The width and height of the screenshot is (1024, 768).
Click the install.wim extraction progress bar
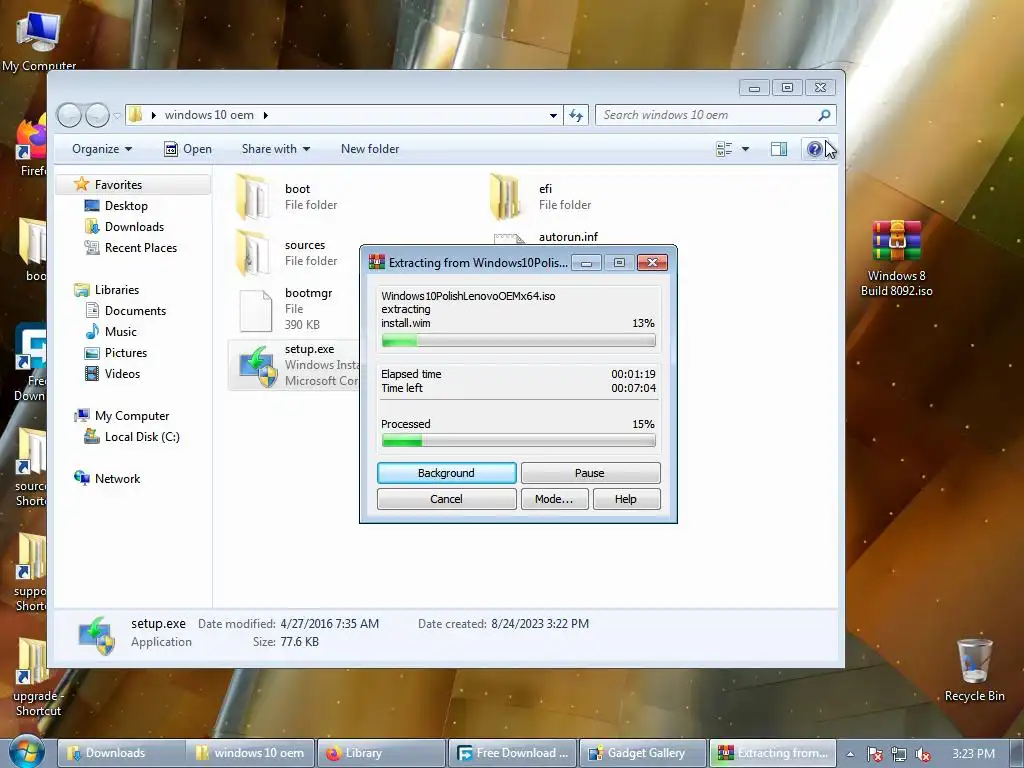519,340
